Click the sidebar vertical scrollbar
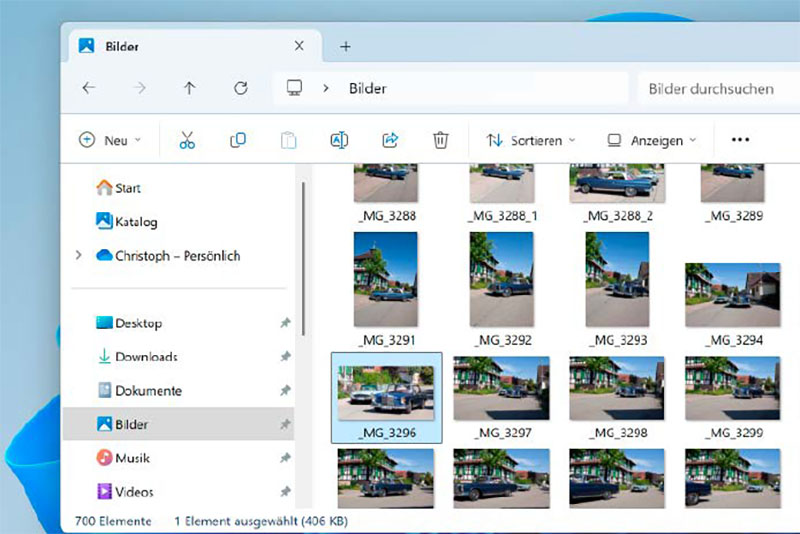This screenshot has height=534, width=800. 303,259
